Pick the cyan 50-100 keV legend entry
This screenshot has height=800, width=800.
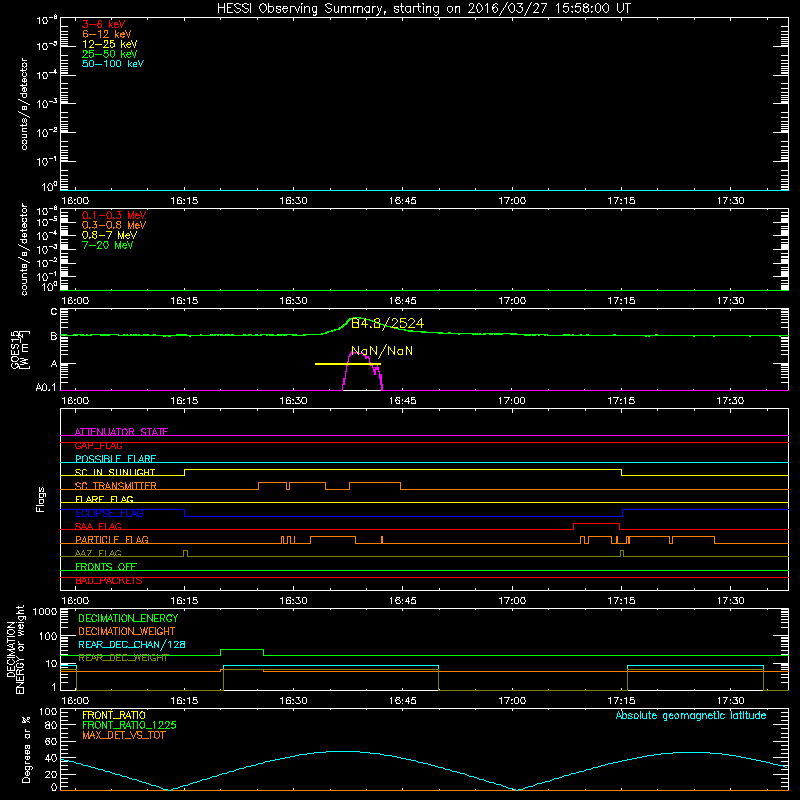point(113,64)
